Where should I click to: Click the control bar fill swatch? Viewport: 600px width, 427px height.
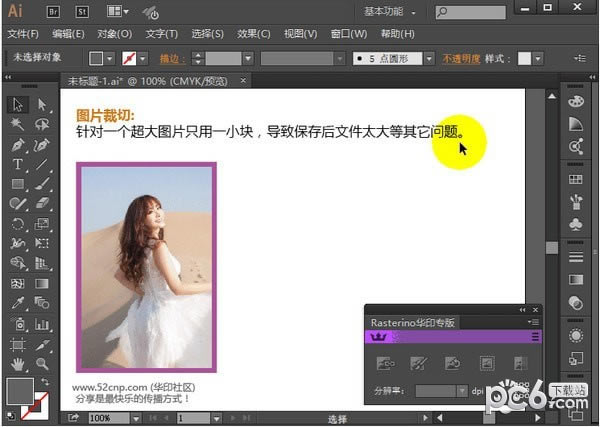click(96, 59)
